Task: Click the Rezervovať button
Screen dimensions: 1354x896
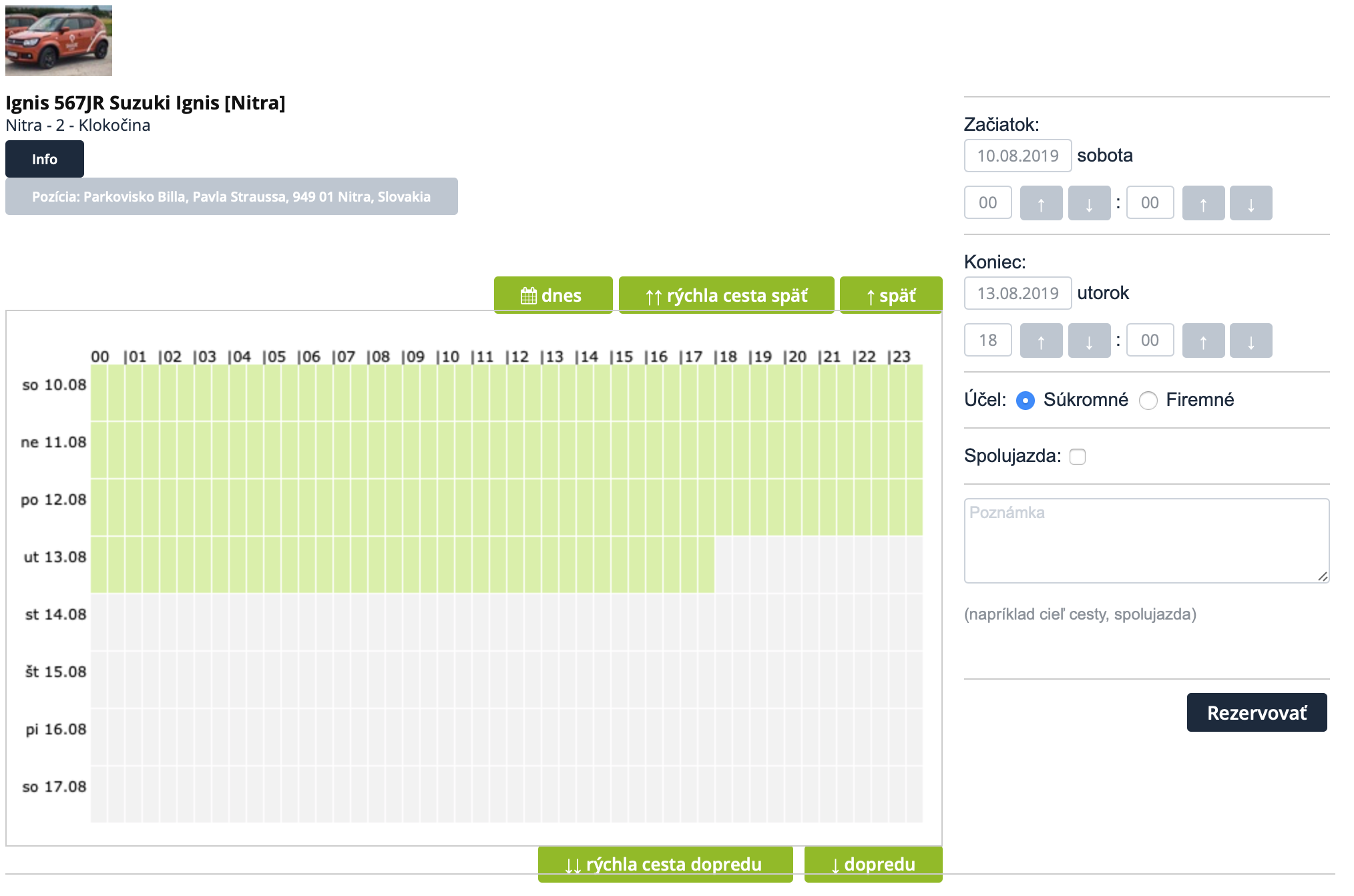Action: click(x=1256, y=712)
